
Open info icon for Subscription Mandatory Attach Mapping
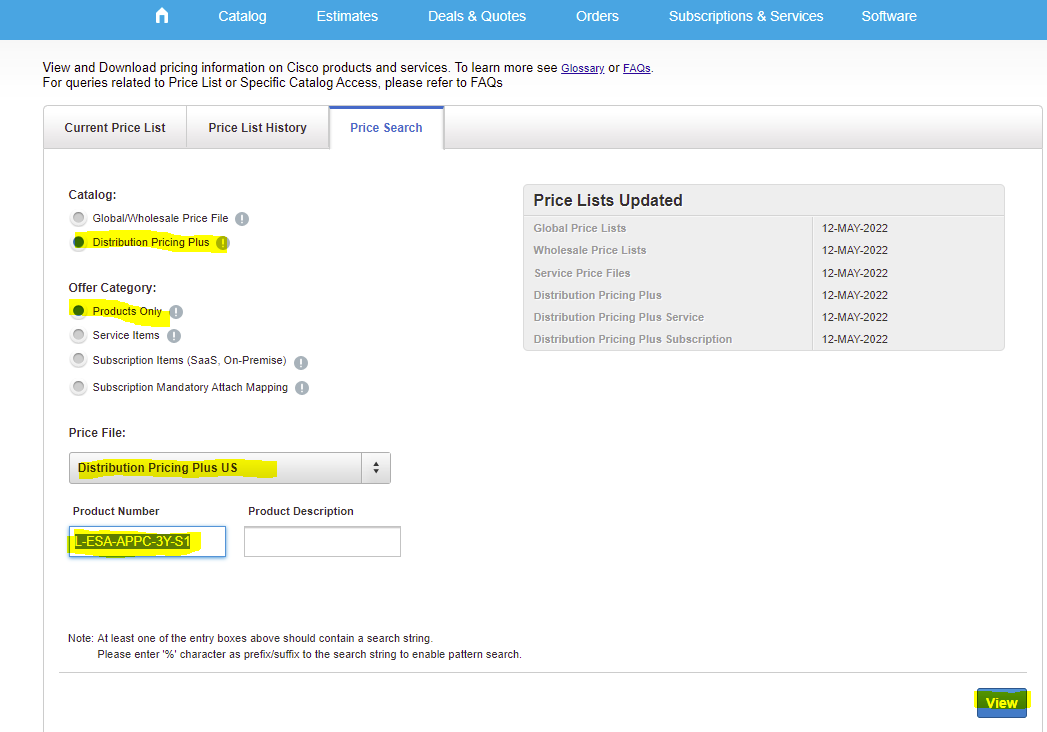coord(302,388)
